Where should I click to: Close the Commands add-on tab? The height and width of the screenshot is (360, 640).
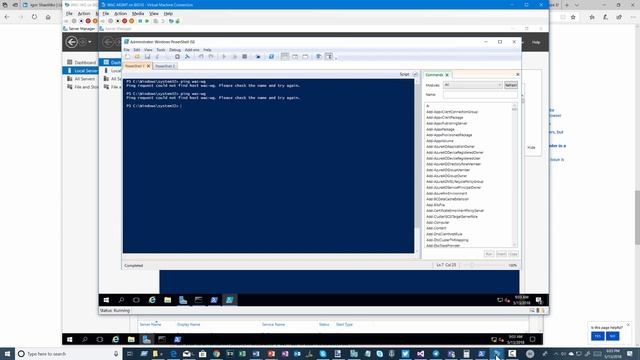tap(447, 75)
